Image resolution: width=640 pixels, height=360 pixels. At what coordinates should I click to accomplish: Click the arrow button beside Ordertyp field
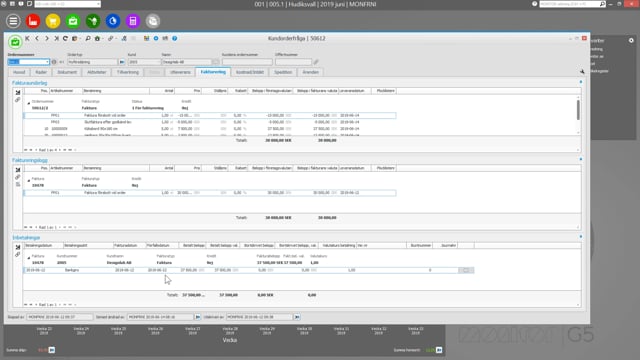(122, 62)
